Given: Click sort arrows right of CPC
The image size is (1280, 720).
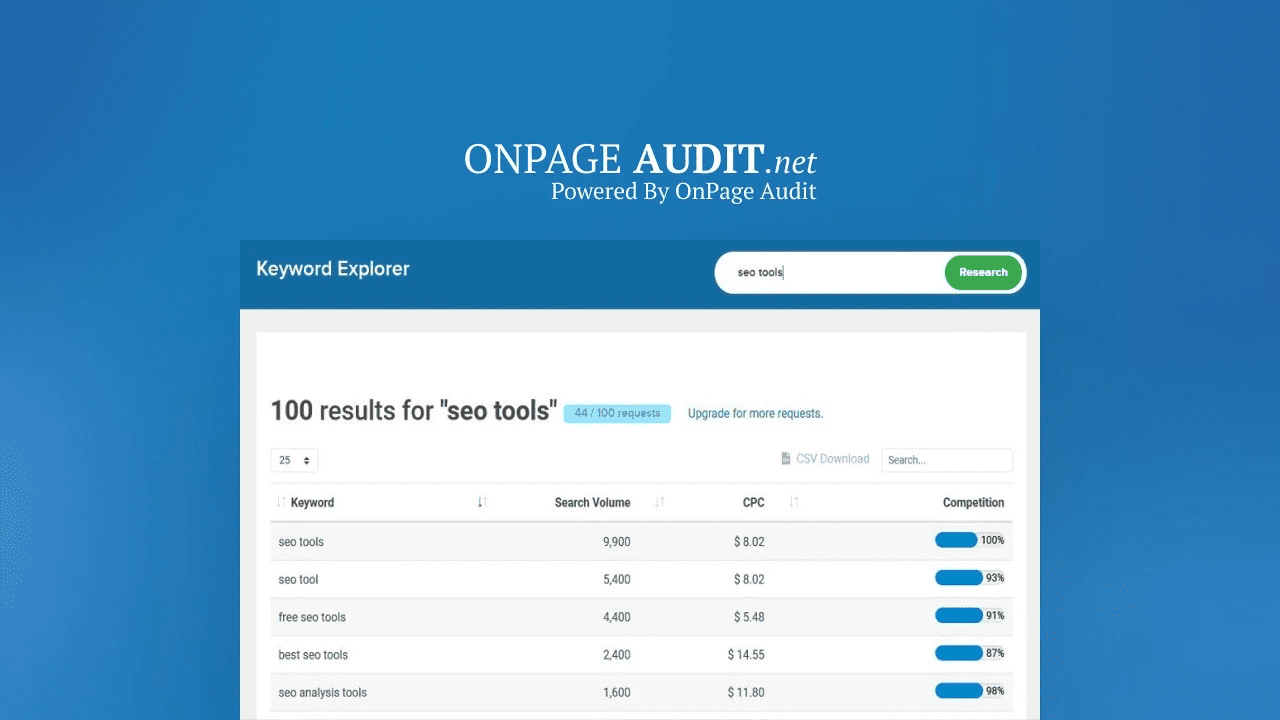Looking at the screenshot, I should (x=794, y=503).
